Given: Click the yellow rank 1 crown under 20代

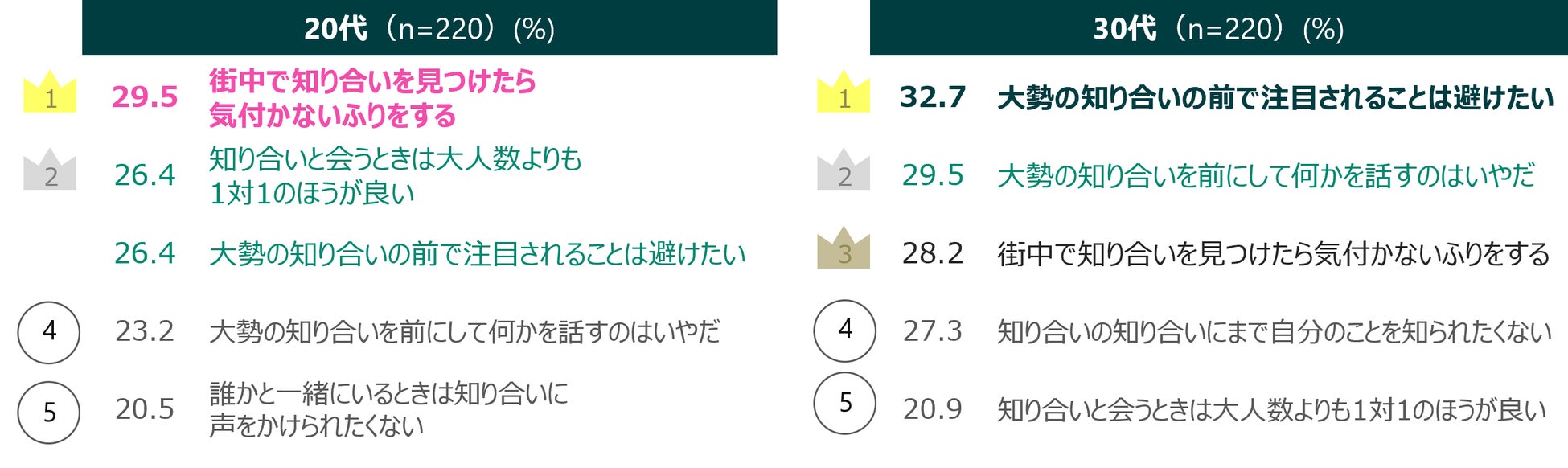Looking at the screenshot, I should pyautogui.click(x=50, y=93).
